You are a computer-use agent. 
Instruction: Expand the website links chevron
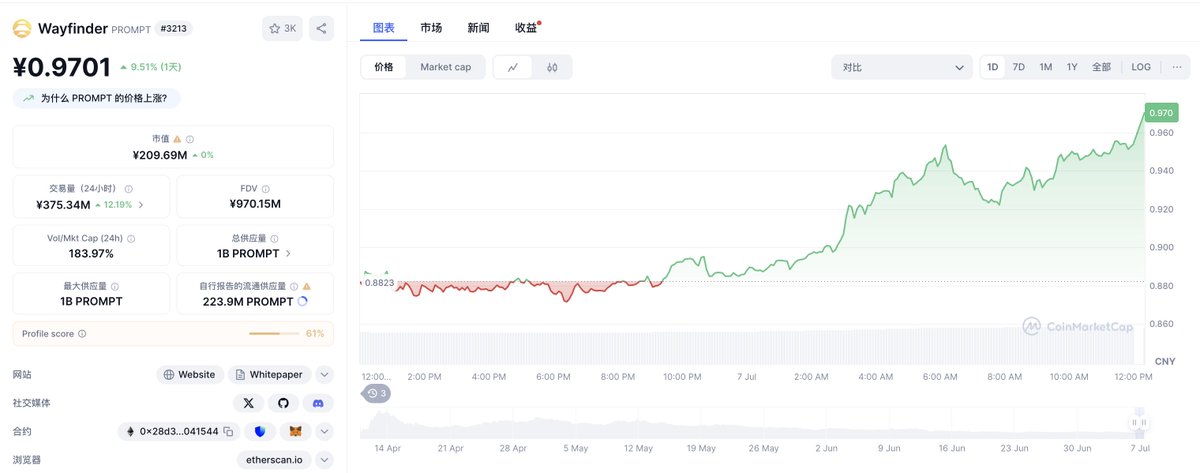coord(324,374)
